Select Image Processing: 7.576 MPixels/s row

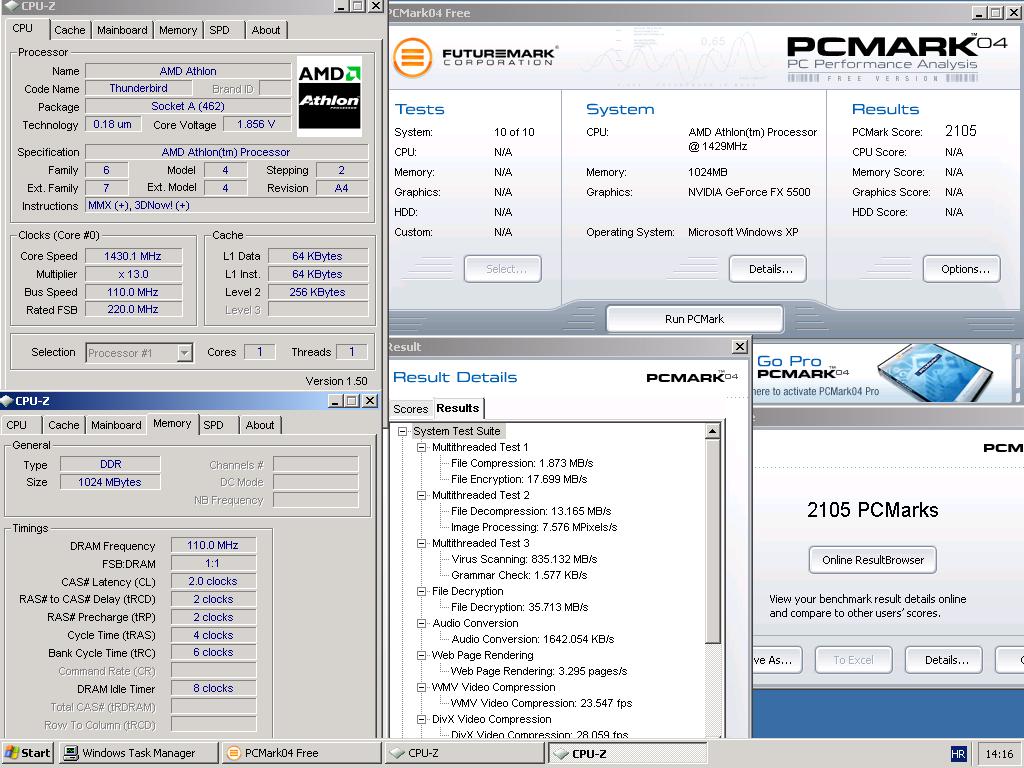(534, 527)
